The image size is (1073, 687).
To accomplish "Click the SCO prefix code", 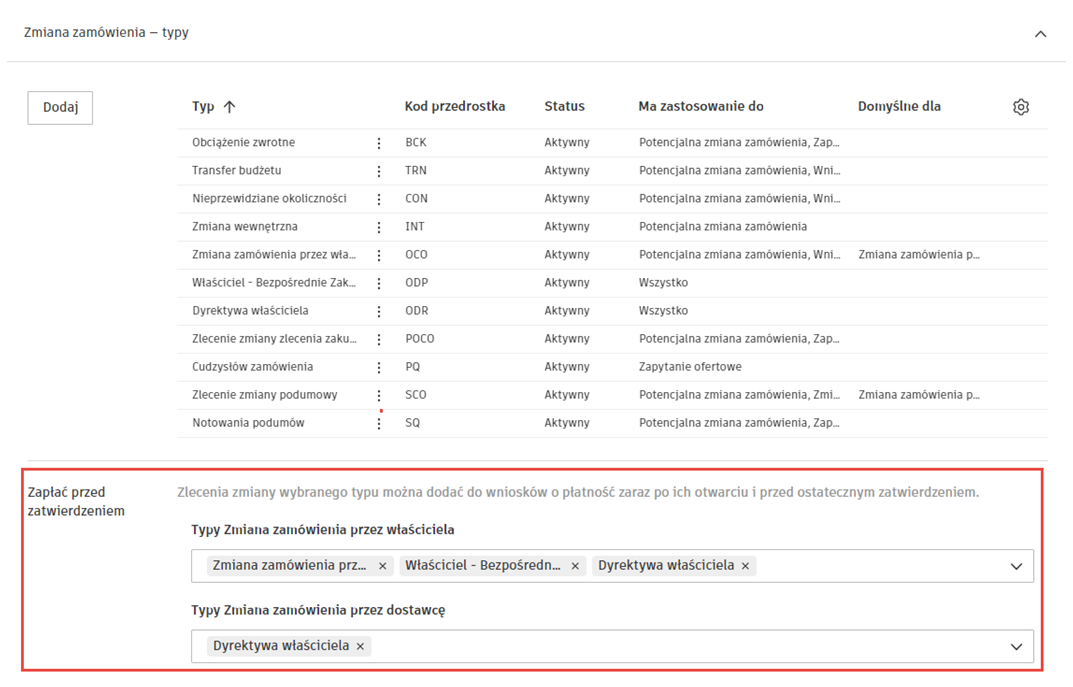I will point(416,395).
